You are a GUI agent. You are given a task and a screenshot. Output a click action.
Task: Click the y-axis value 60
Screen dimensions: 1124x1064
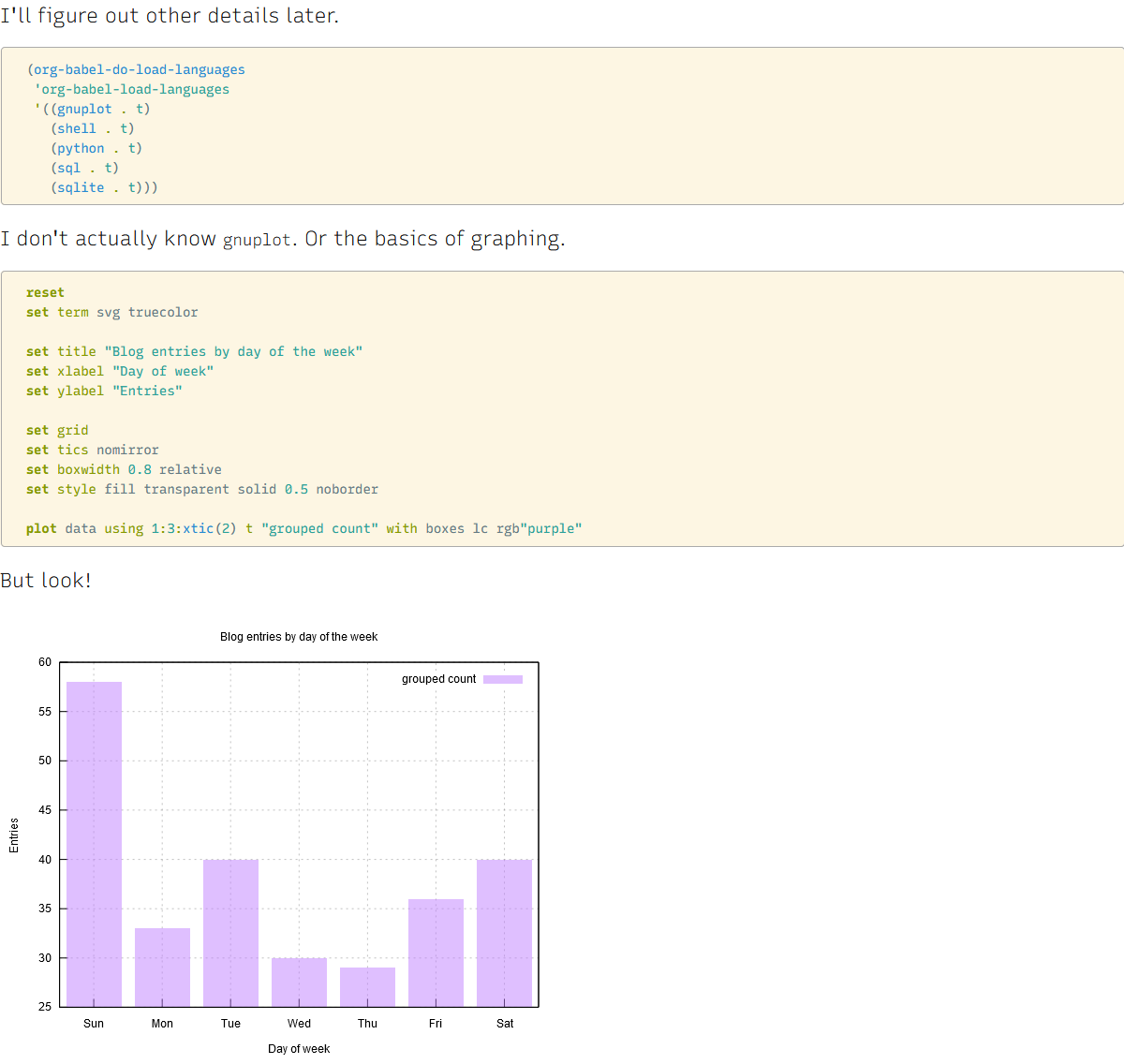point(45,662)
